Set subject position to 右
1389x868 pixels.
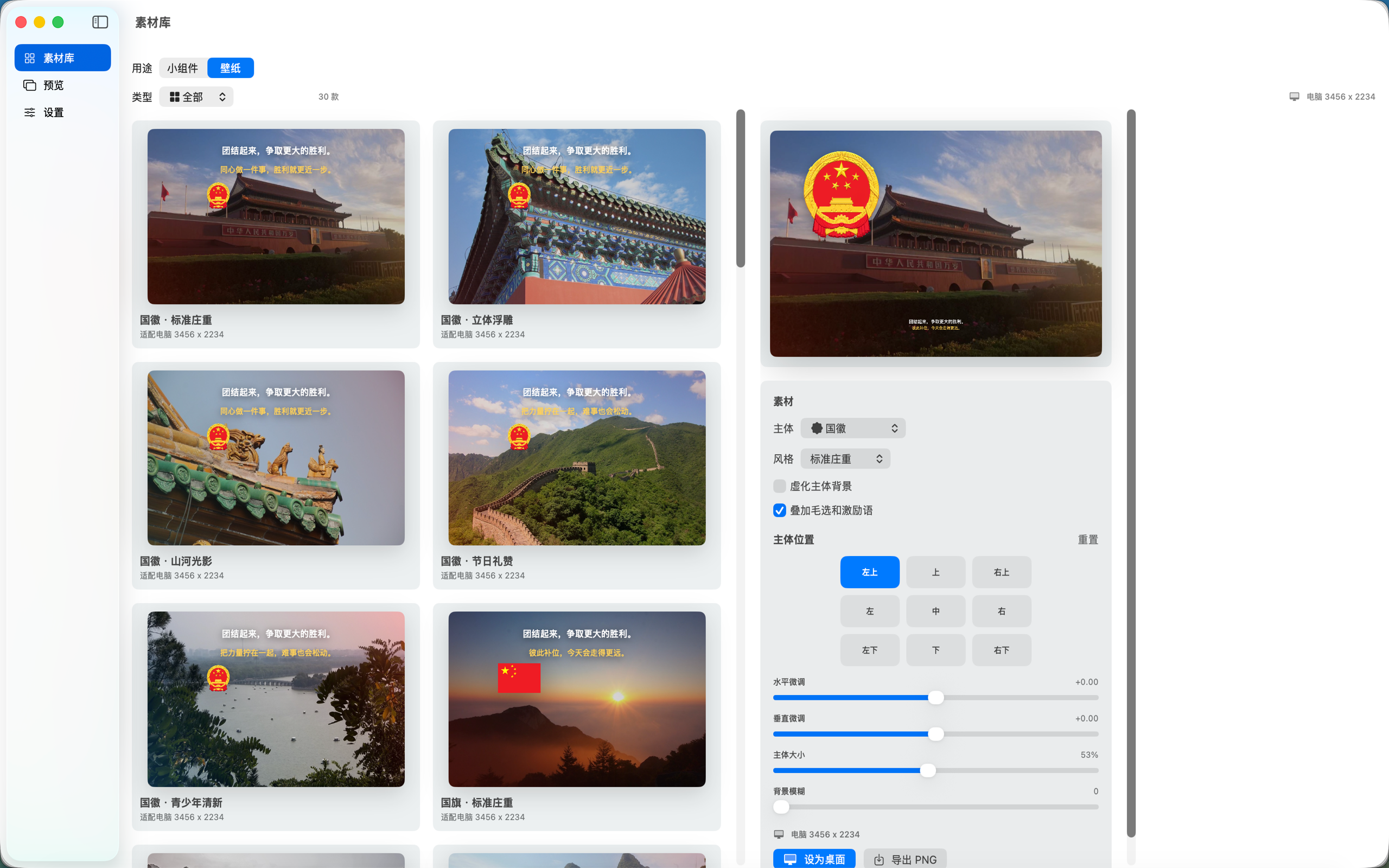click(x=1002, y=611)
